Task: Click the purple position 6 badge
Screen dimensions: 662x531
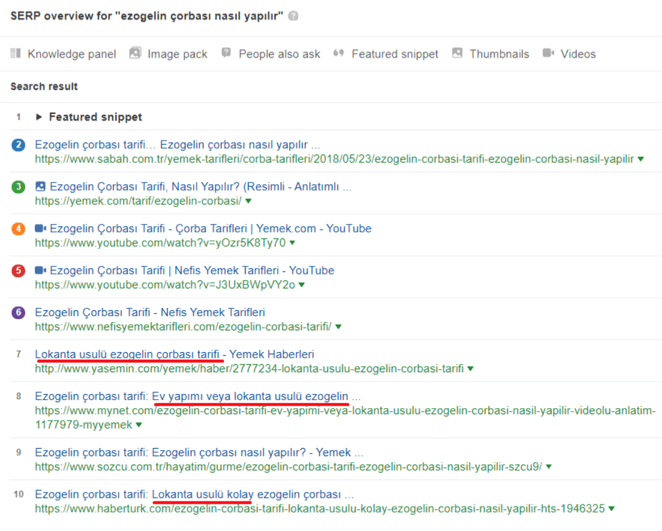Action: tap(18, 313)
